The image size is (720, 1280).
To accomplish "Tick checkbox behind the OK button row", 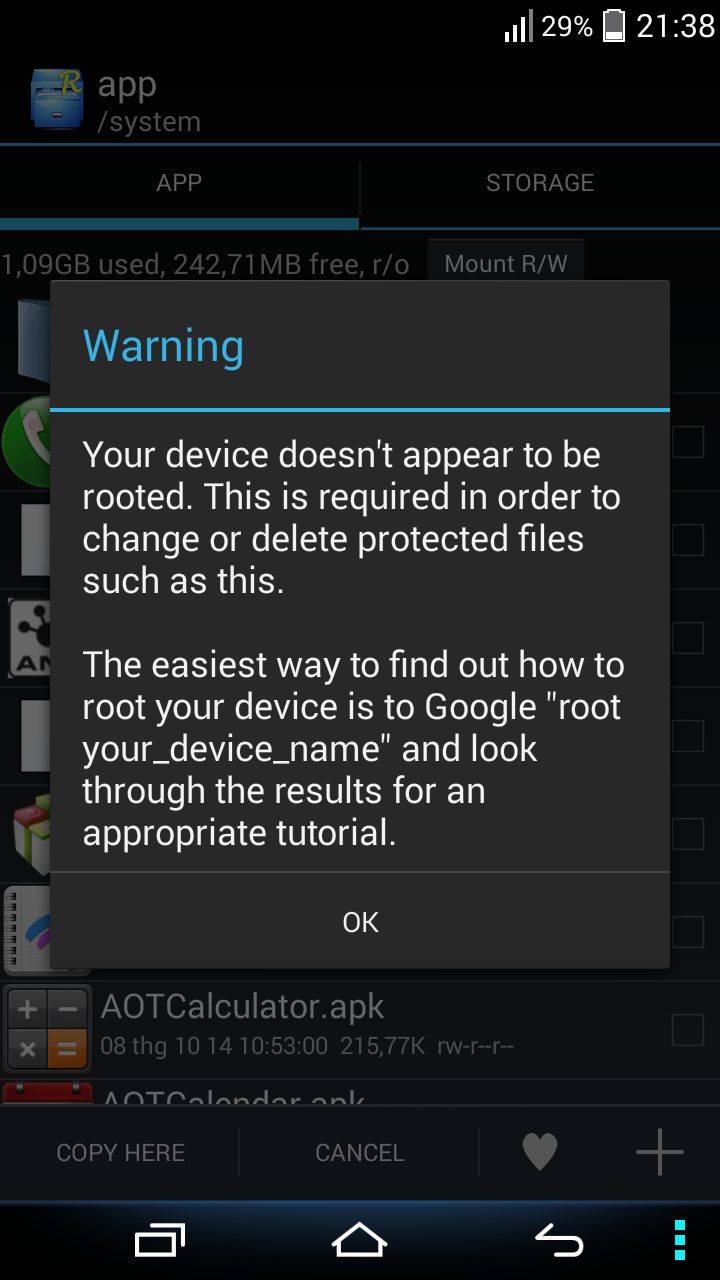I will click(x=688, y=931).
